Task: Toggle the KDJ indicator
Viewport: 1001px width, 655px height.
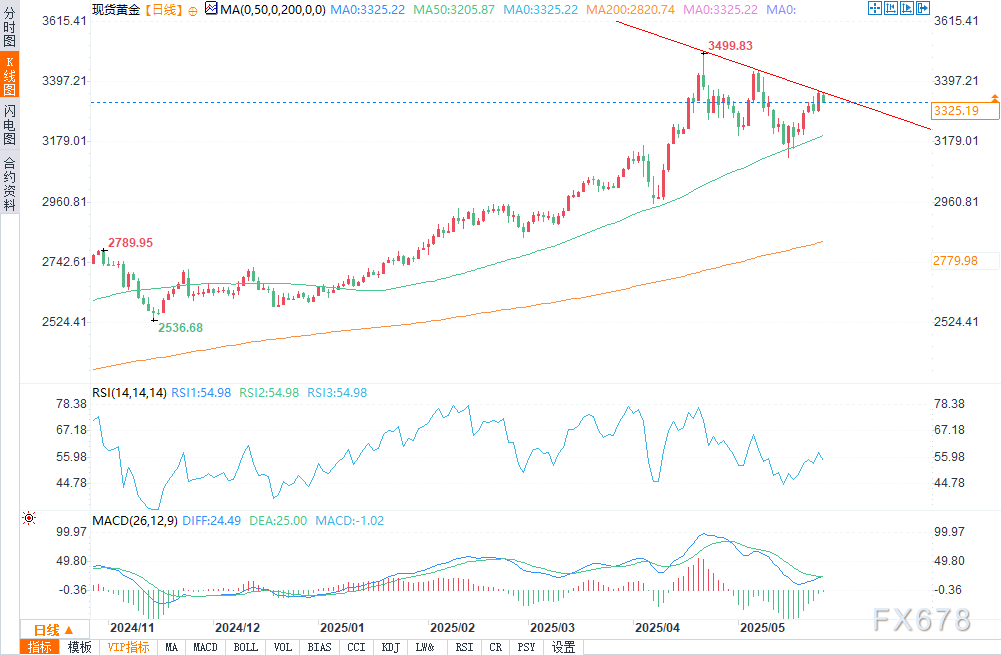Action: click(x=391, y=647)
